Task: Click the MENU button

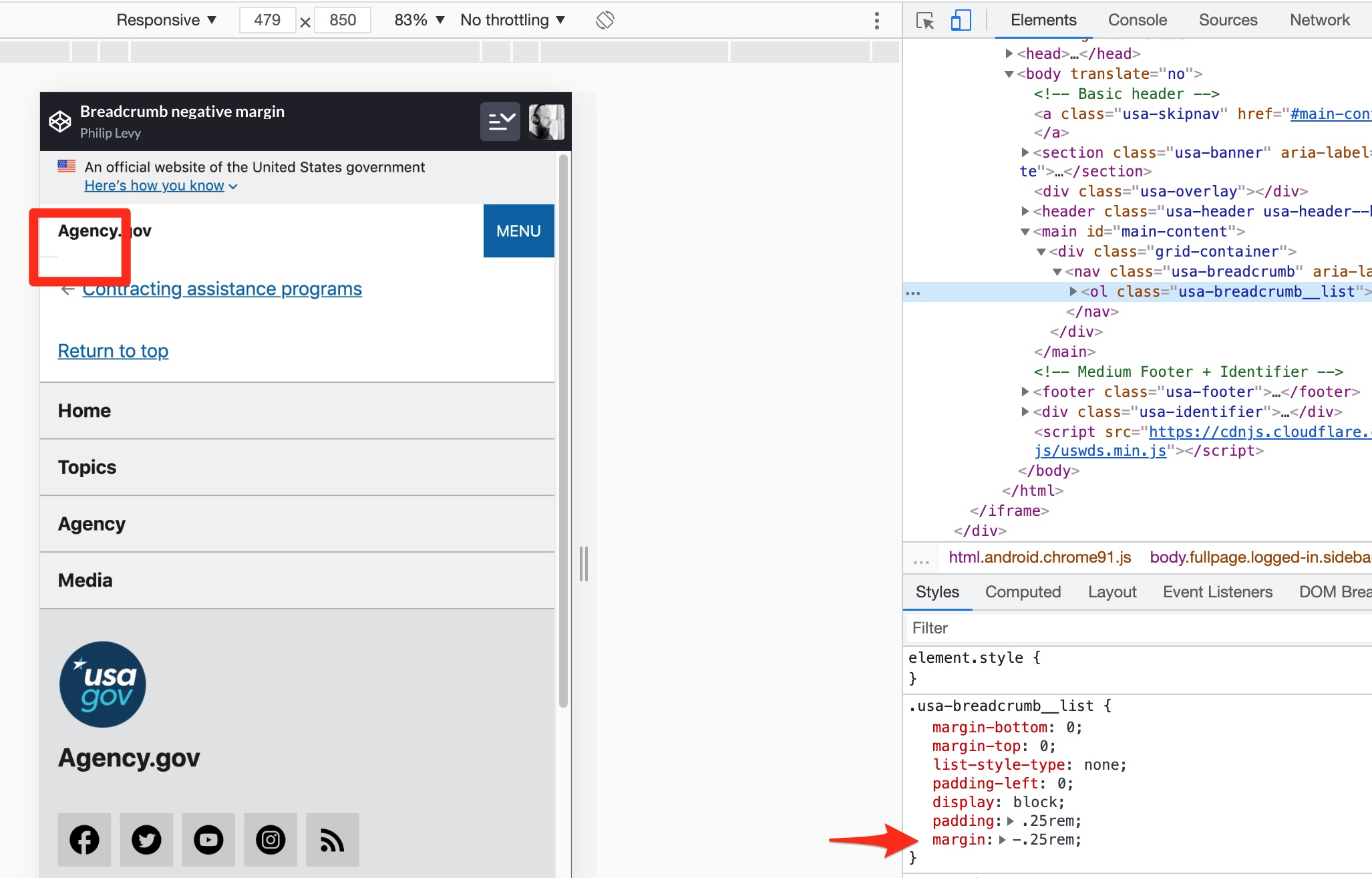Action: (518, 231)
